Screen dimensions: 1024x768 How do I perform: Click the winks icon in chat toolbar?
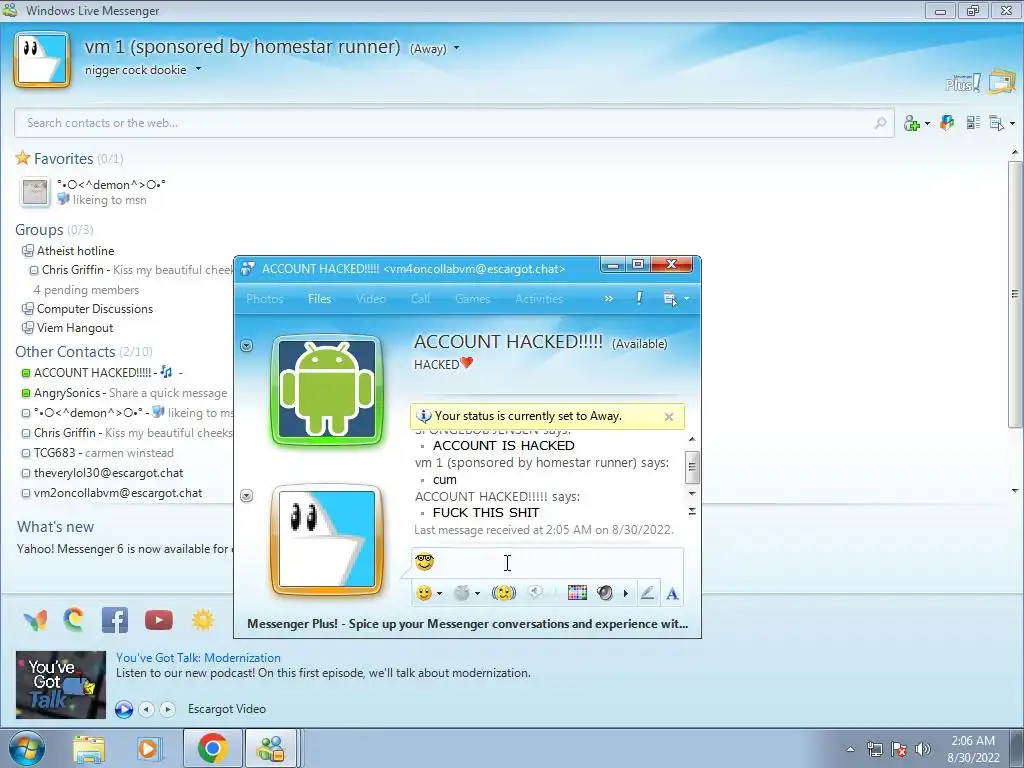click(504, 593)
